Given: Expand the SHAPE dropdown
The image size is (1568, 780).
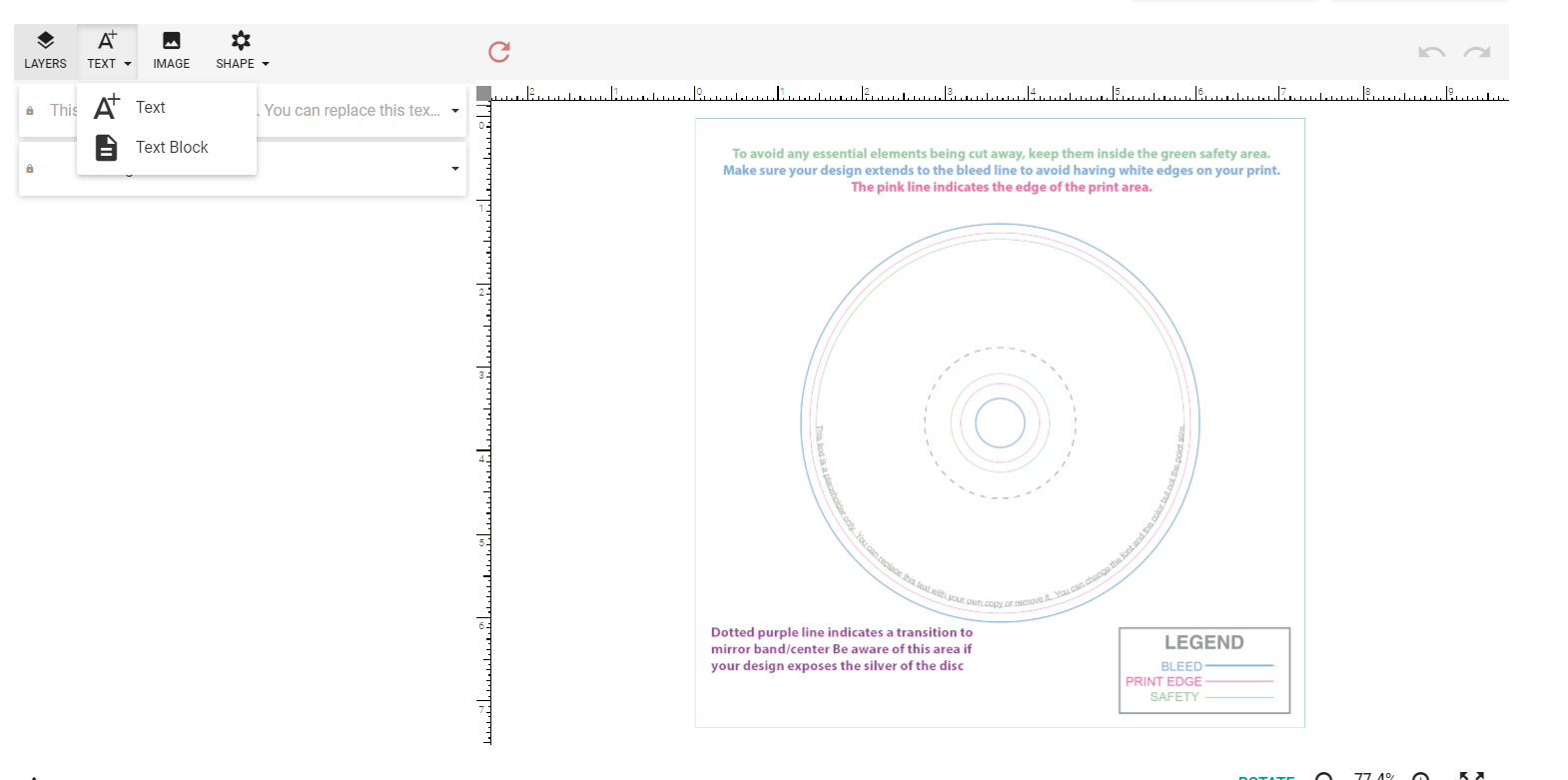Looking at the screenshot, I should (243, 51).
